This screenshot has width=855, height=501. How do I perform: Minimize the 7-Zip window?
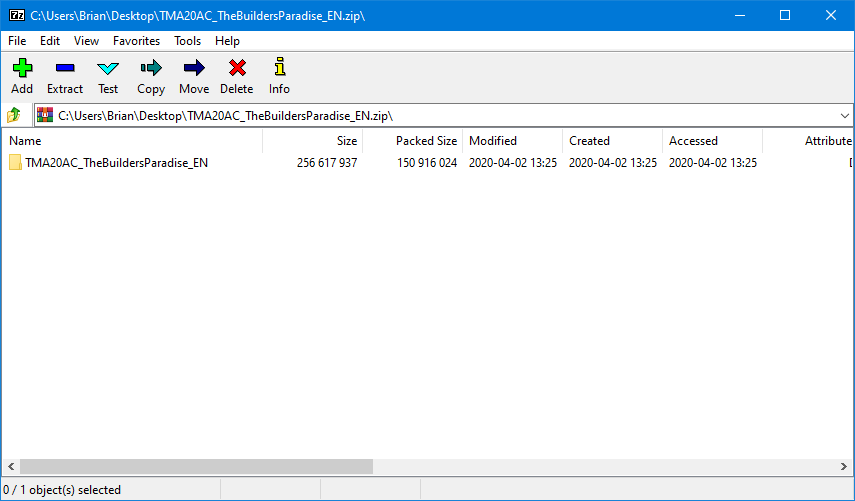[x=740, y=15]
